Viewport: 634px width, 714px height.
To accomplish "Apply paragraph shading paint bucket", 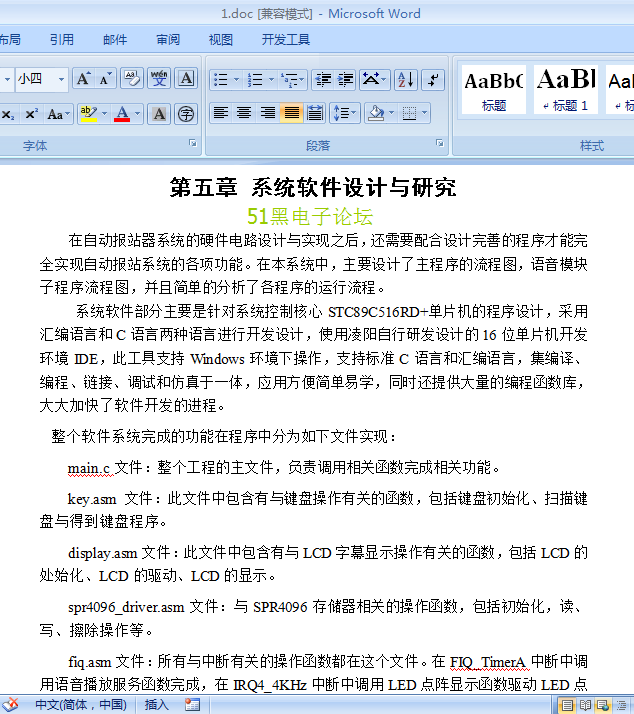I will 376,113.
